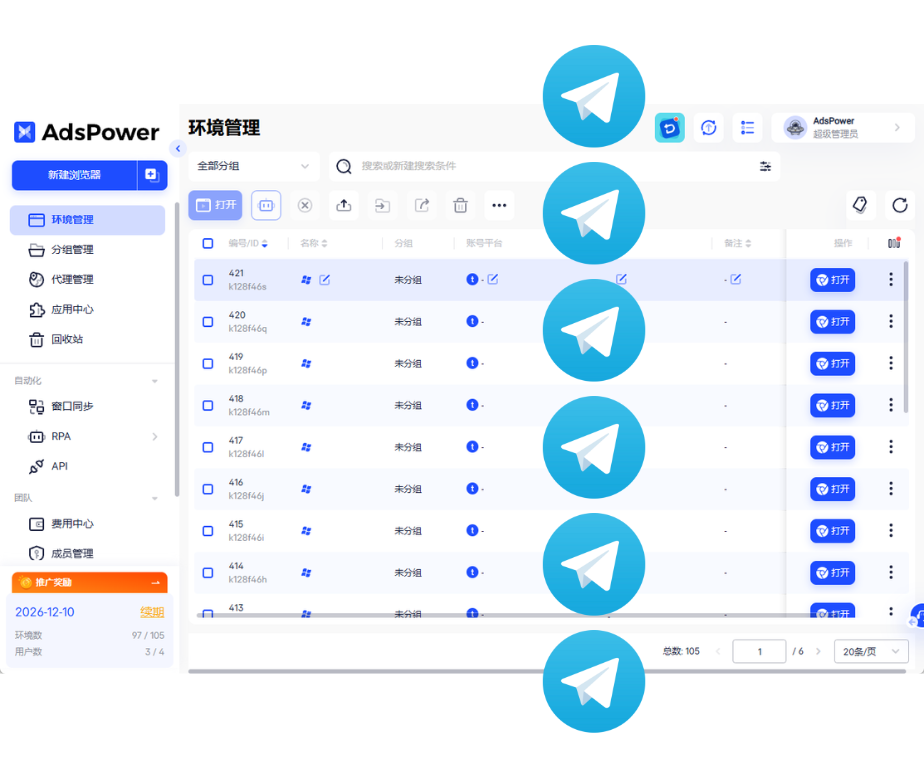Select checkbox for profile 420

[207, 322]
